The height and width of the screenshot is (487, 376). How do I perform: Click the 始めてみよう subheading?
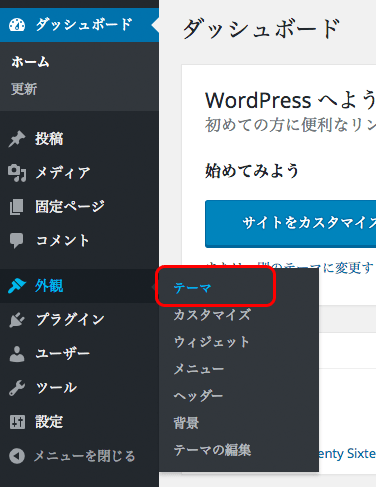(252, 171)
